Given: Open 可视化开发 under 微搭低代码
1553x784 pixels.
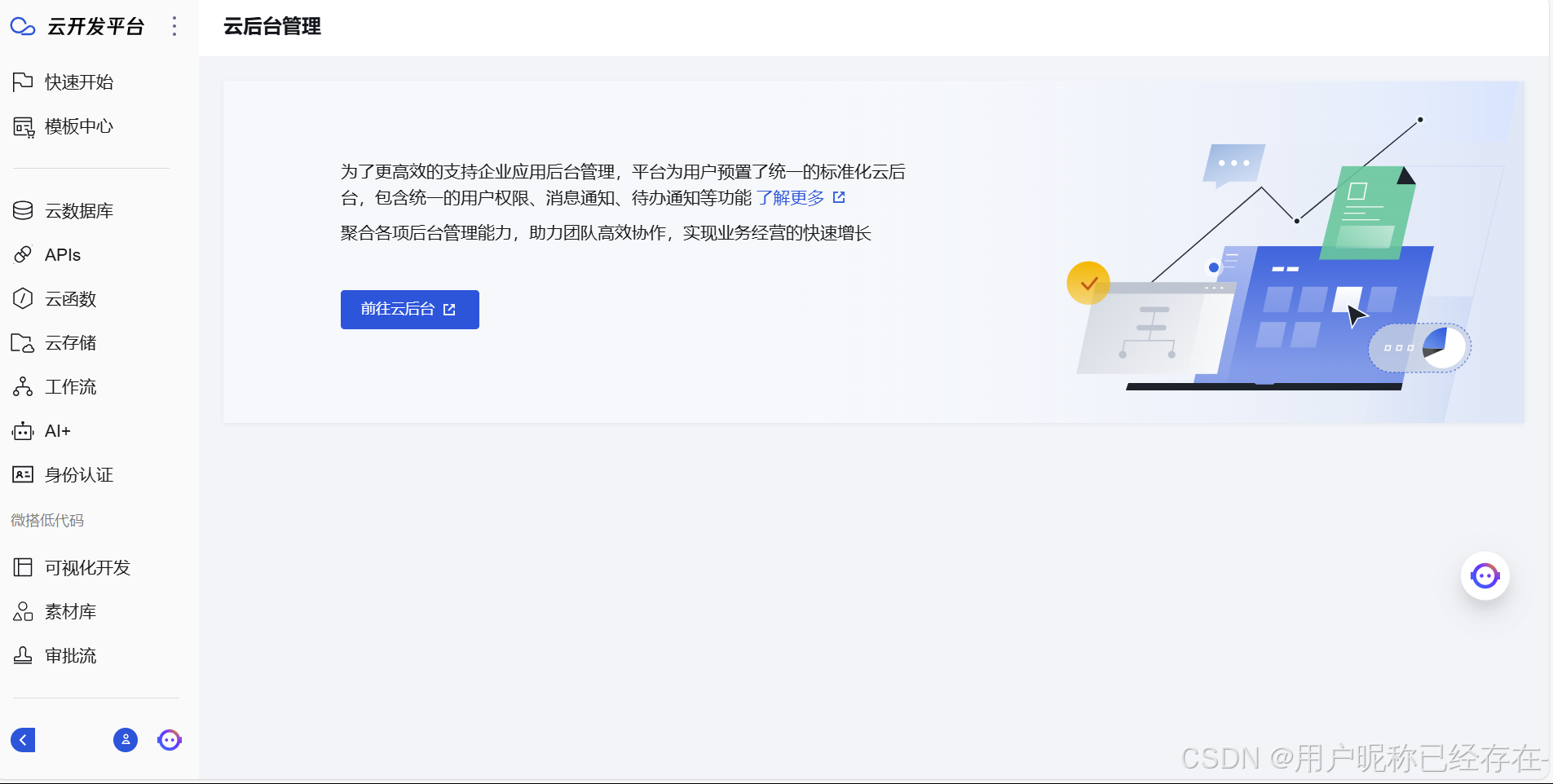Looking at the screenshot, I should [x=87, y=567].
